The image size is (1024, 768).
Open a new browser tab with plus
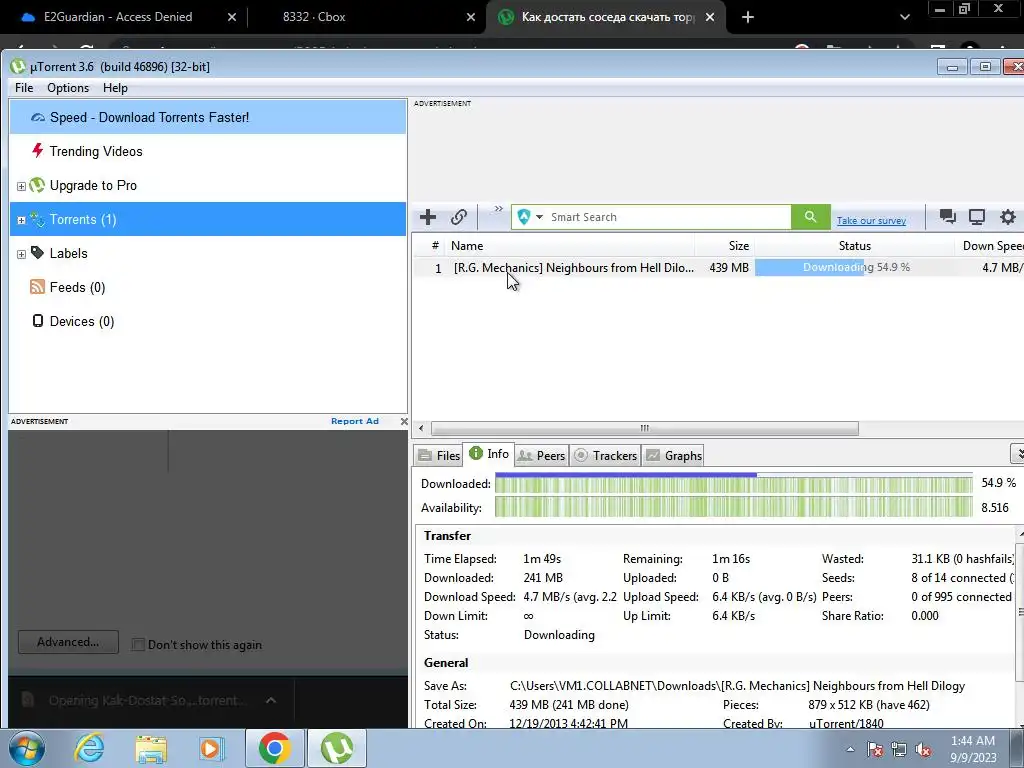click(x=748, y=18)
